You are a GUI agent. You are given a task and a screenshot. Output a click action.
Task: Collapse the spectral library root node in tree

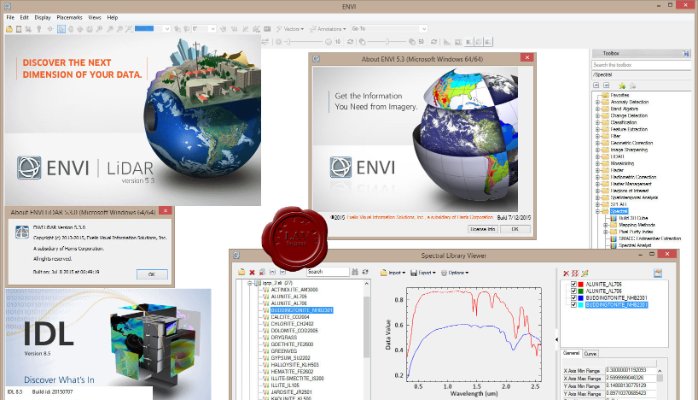[250, 283]
